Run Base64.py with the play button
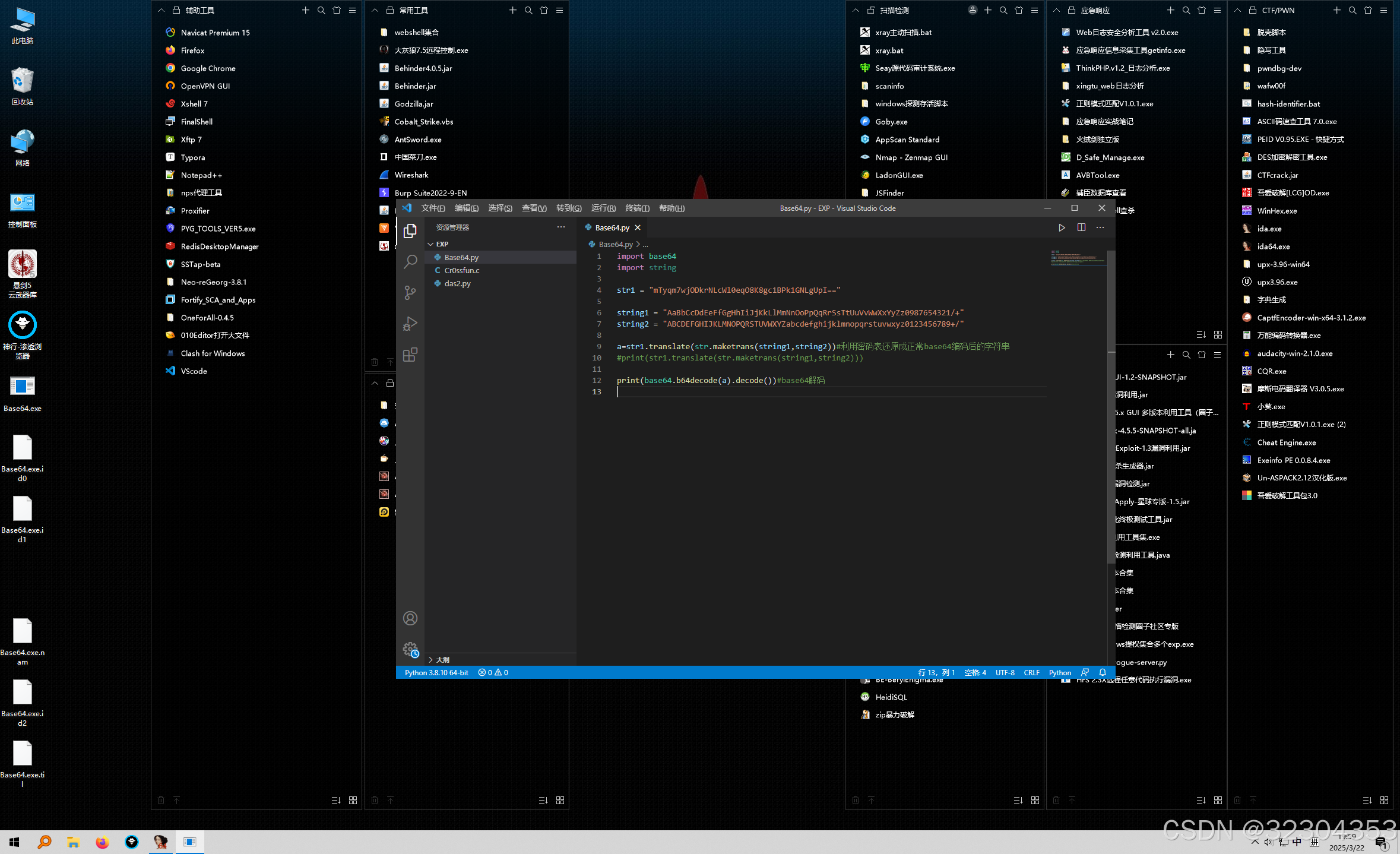 click(x=1062, y=227)
